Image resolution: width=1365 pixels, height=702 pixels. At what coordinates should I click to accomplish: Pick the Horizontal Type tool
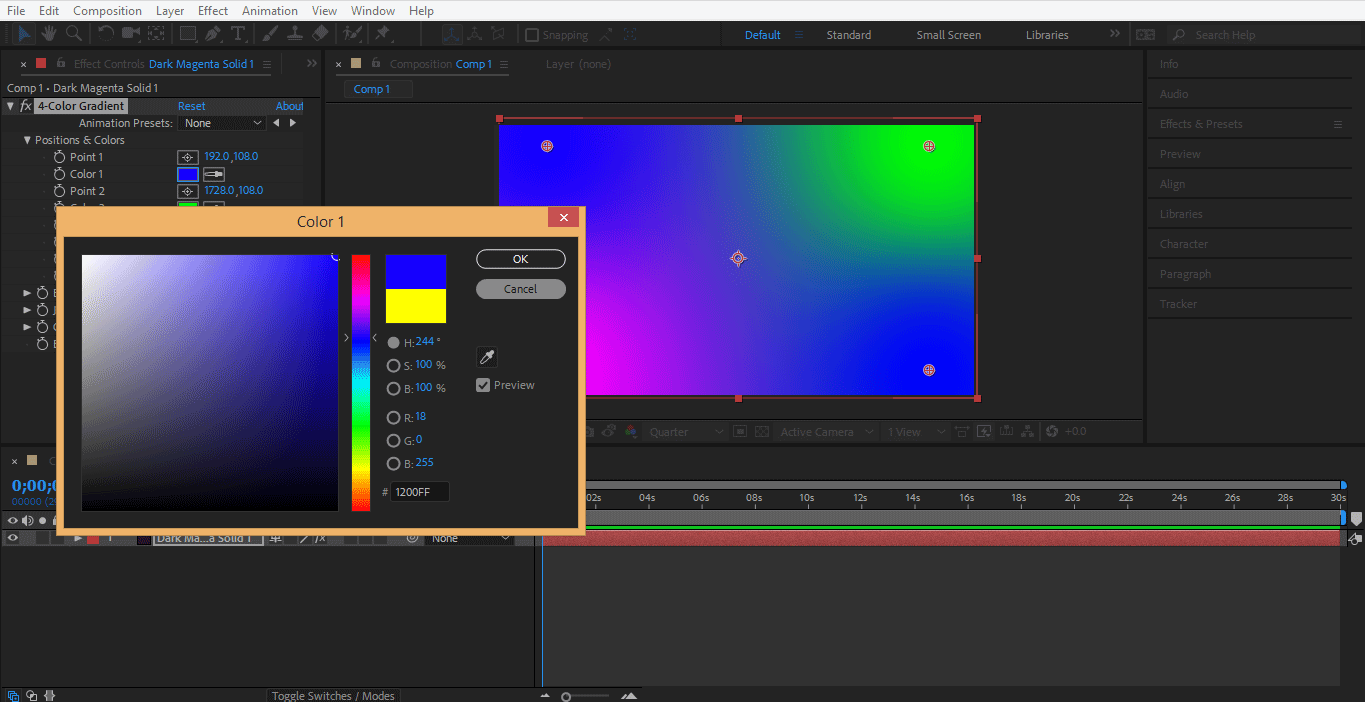point(238,34)
